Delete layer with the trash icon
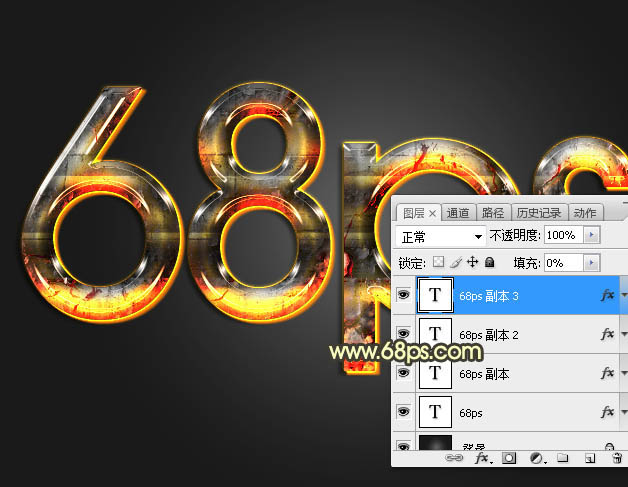This screenshot has height=487, width=628. (617, 458)
